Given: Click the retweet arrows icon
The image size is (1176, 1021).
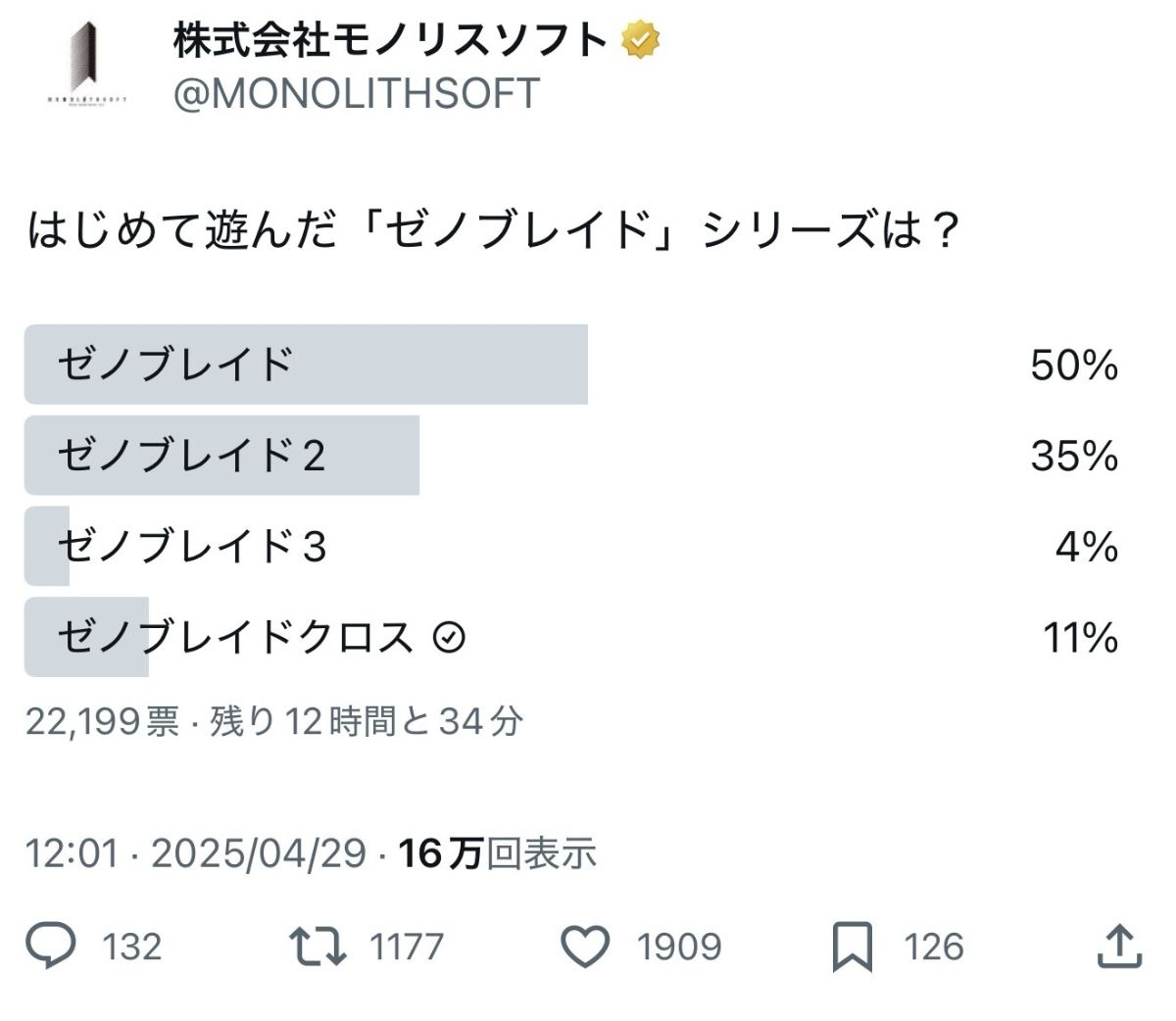Looking at the screenshot, I should tap(318, 946).
